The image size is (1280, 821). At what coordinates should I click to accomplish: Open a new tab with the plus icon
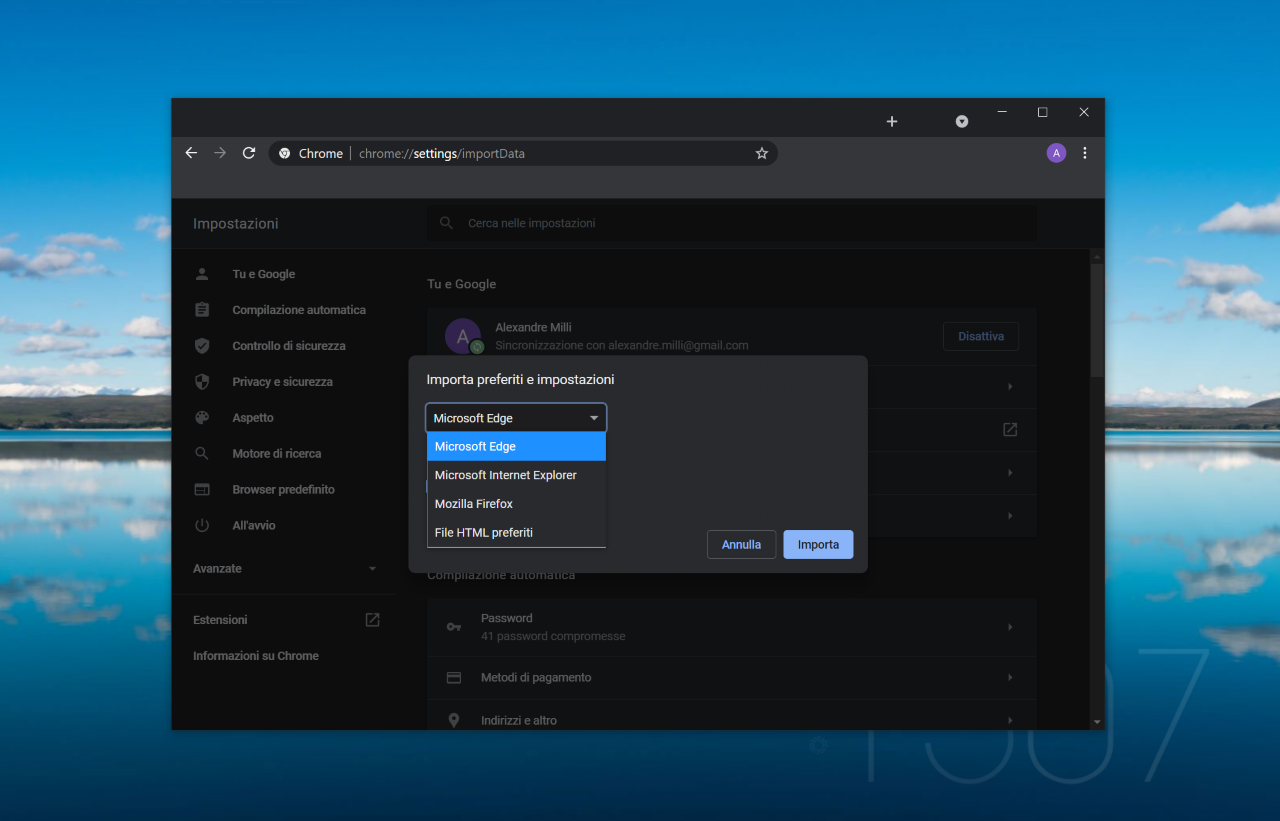point(892,121)
